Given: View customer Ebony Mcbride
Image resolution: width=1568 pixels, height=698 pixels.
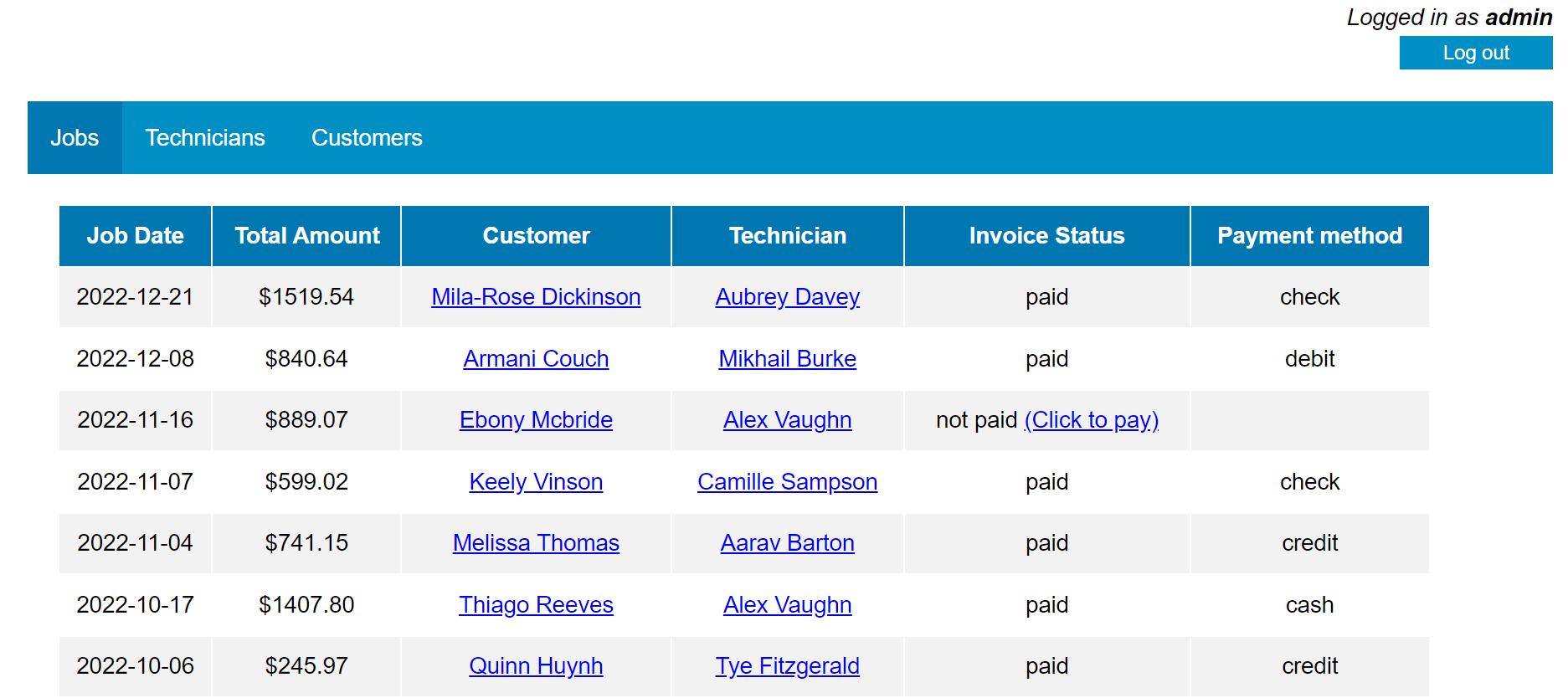Looking at the screenshot, I should point(536,420).
